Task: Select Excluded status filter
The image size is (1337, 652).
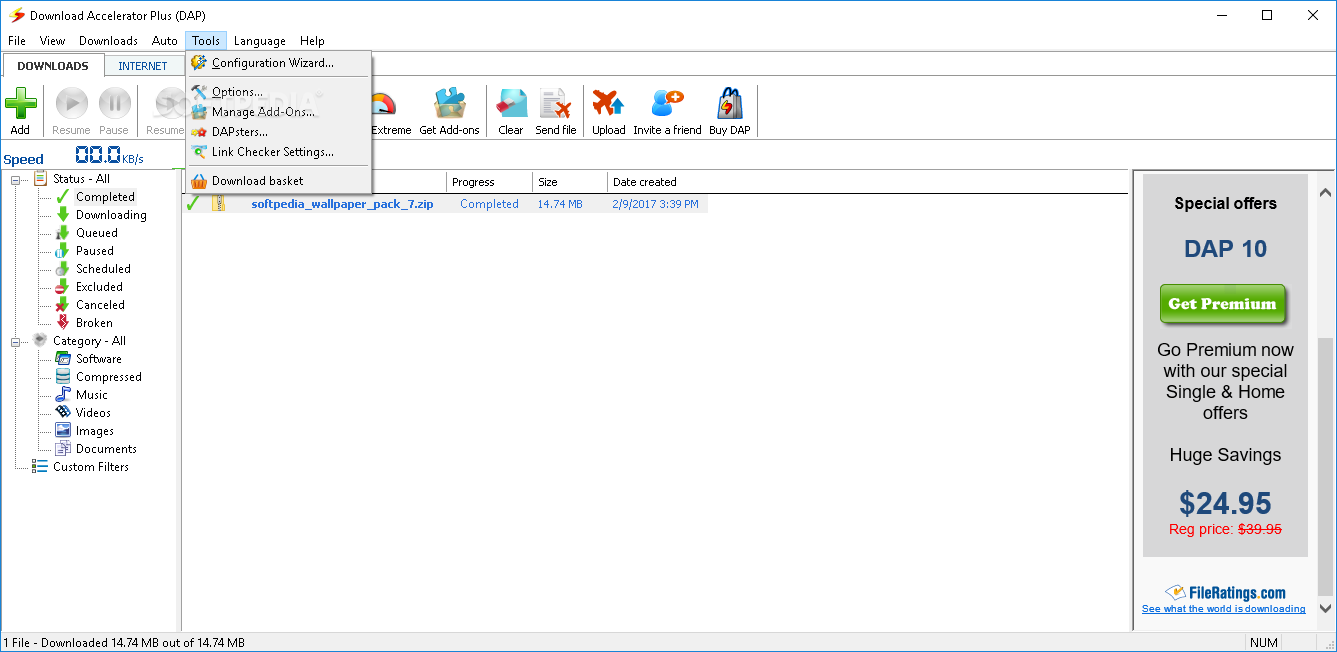Action: (x=99, y=287)
